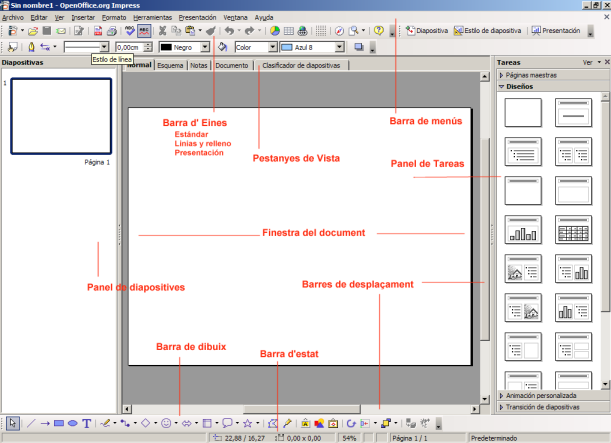Click the Undo arrow

click(229, 30)
